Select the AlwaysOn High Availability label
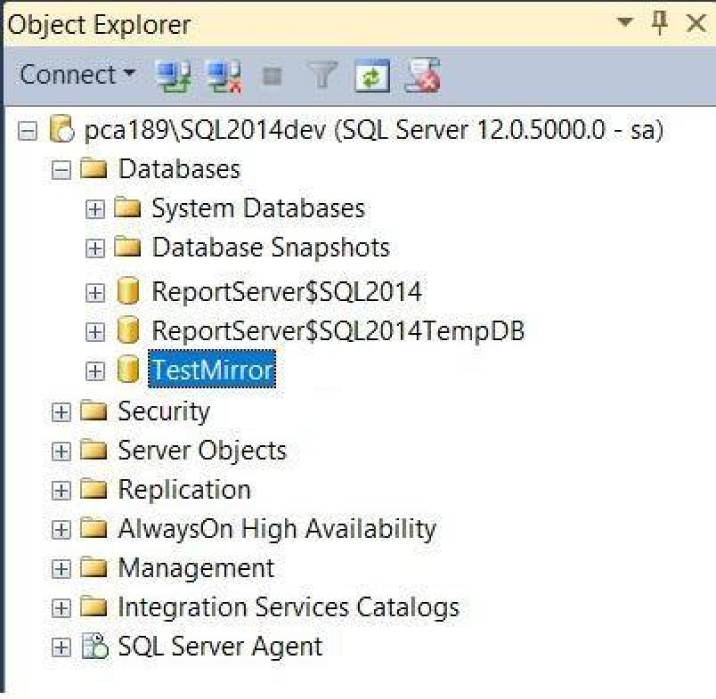 (x=277, y=530)
